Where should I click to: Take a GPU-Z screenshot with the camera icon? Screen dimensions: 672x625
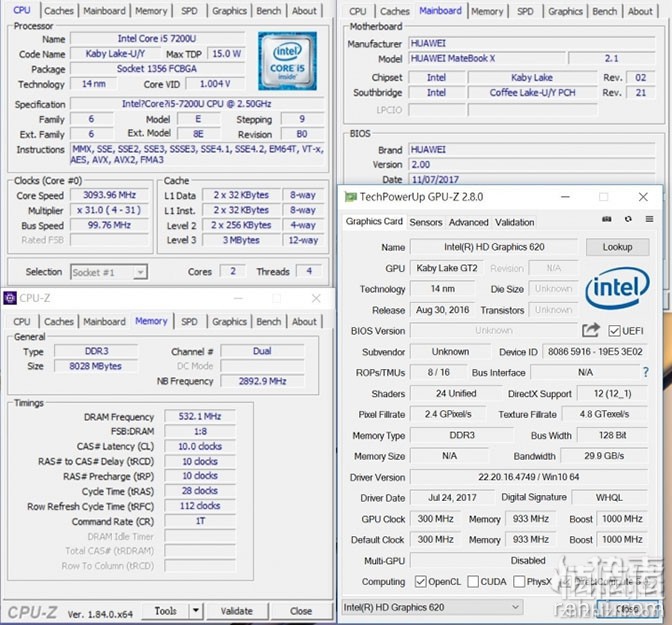[606, 219]
